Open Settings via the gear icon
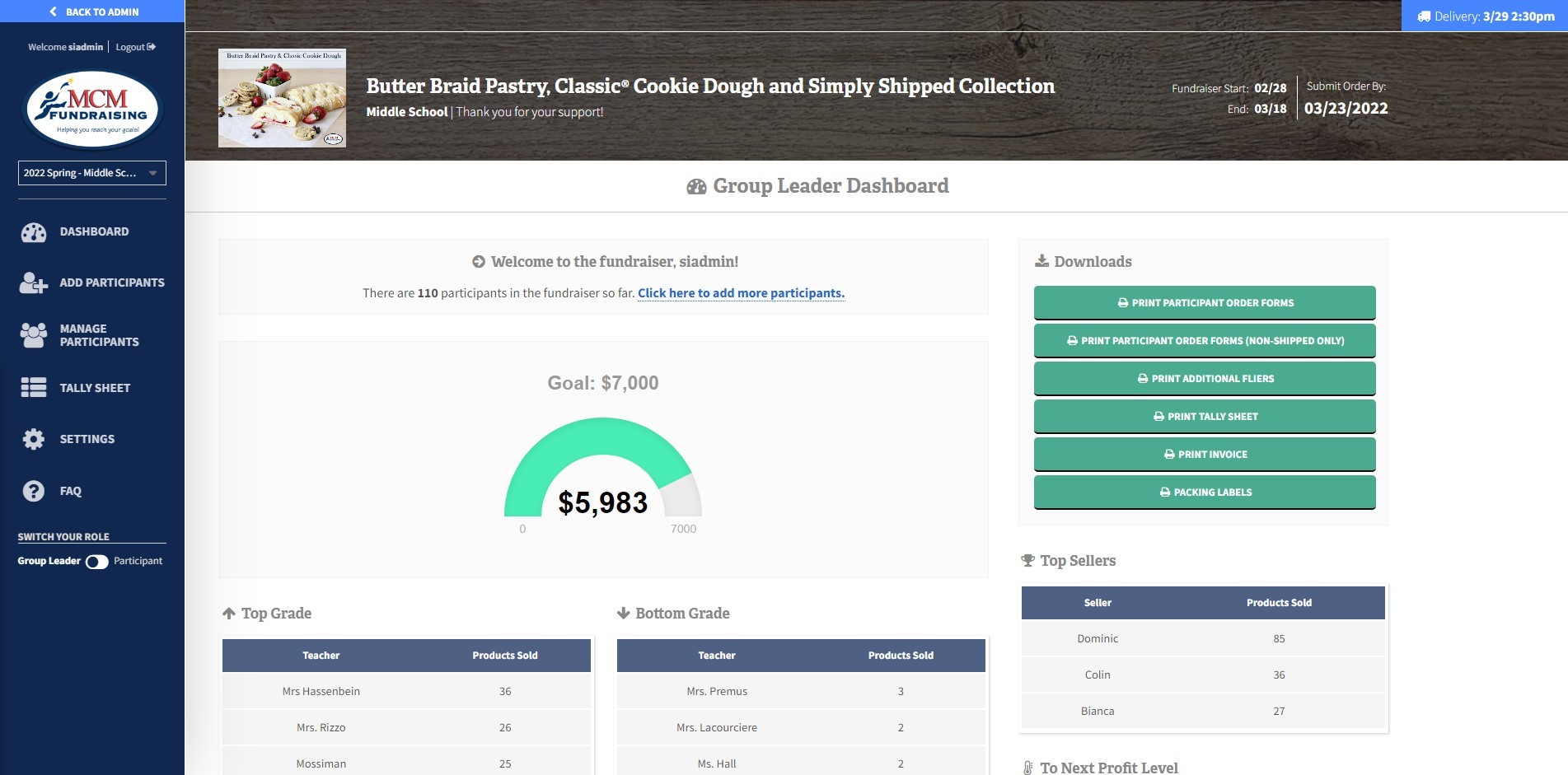This screenshot has width=1568, height=775. tap(34, 439)
